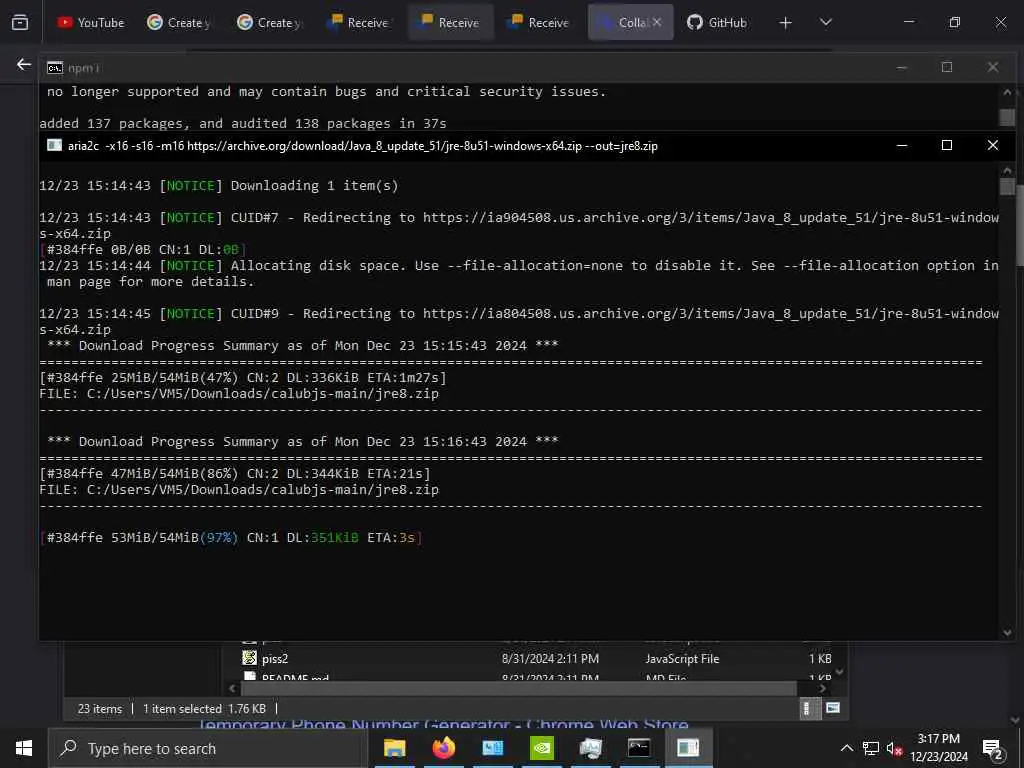This screenshot has width=1024, height=768.
Task: Open the Command Prompt taskbar icon
Action: 639,748
